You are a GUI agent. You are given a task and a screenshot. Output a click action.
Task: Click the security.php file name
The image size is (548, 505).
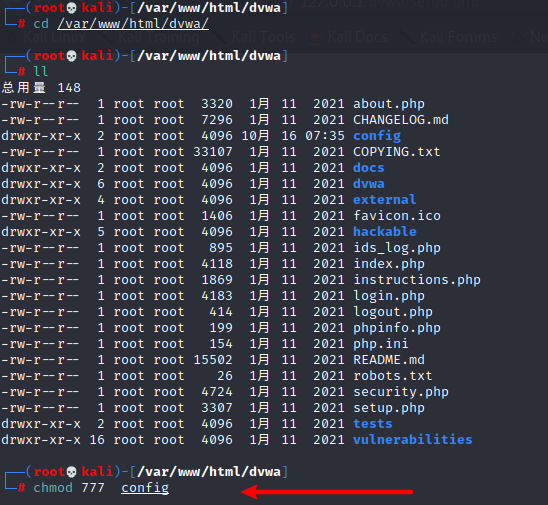coord(401,392)
